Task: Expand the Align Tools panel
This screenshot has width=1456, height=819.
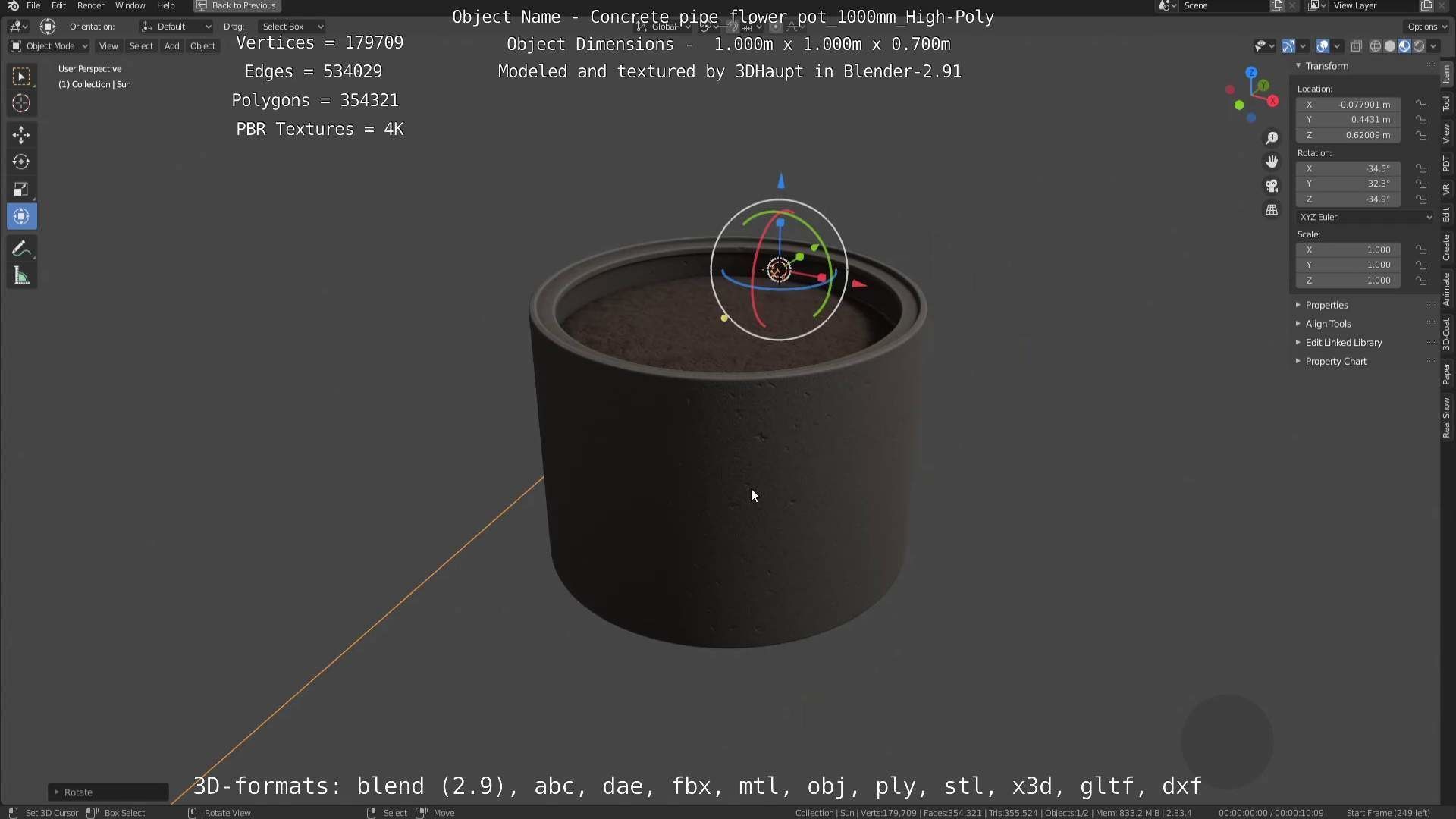Action: (1328, 324)
